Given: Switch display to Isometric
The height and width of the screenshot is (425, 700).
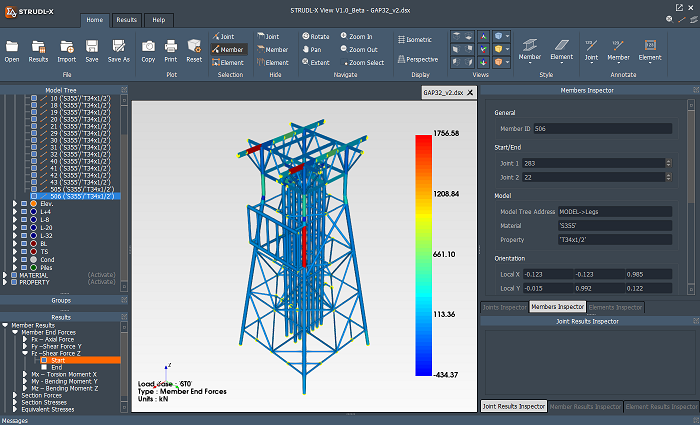Looking at the screenshot, I should tap(415, 40).
